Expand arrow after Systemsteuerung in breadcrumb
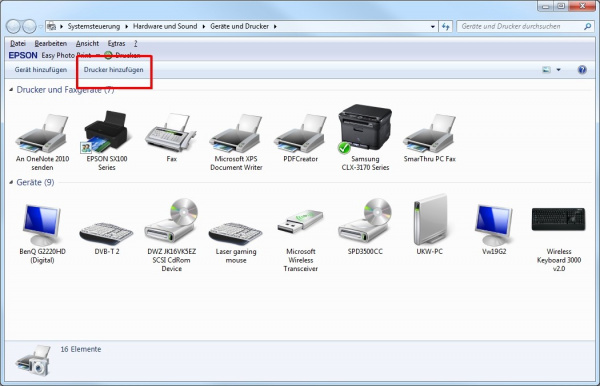This screenshot has height=386, width=600. [126, 26]
